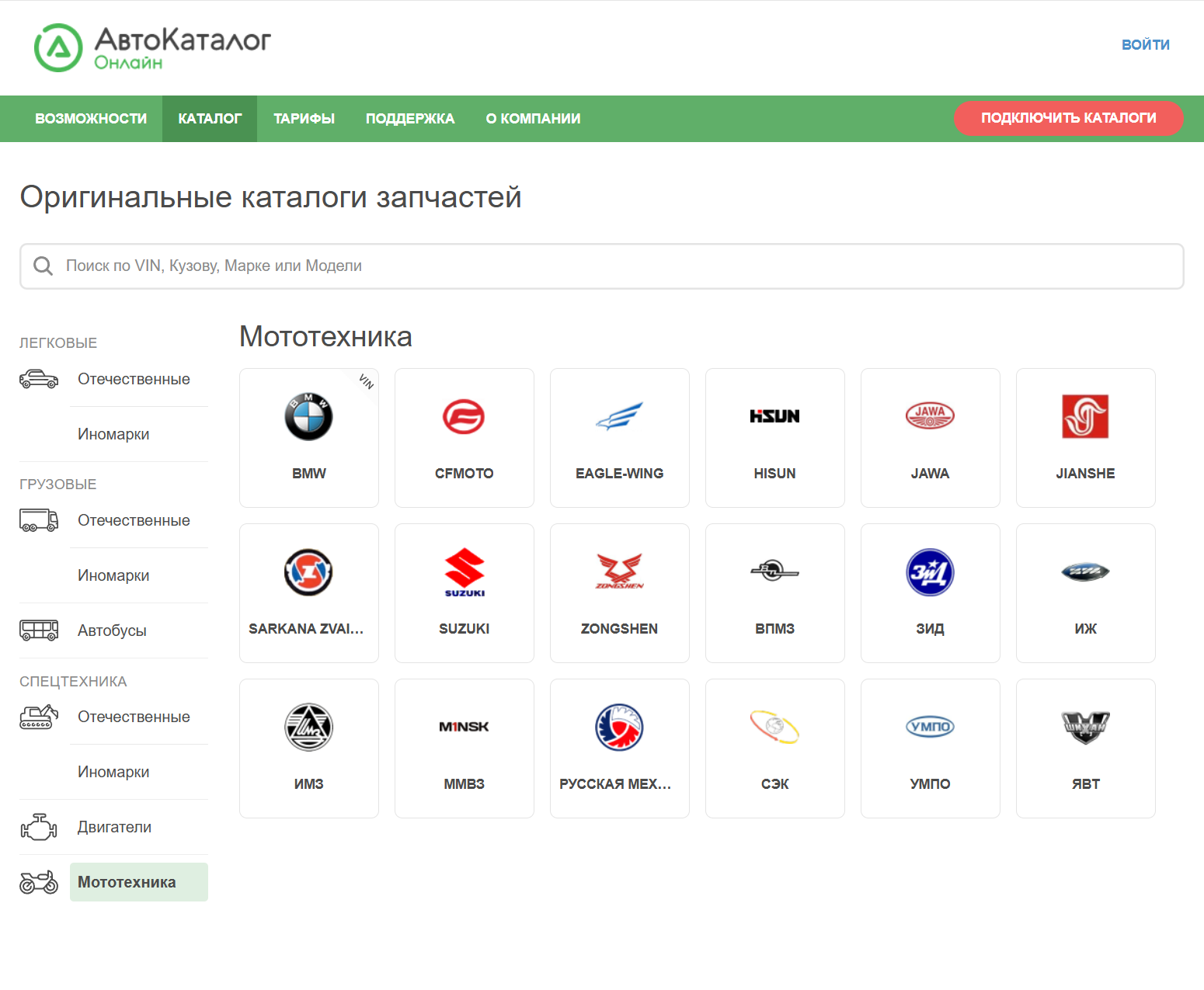Open the РУССКАЯ МЕХАНИКА logo tile
This screenshot has height=990, width=1204.
[x=619, y=727]
